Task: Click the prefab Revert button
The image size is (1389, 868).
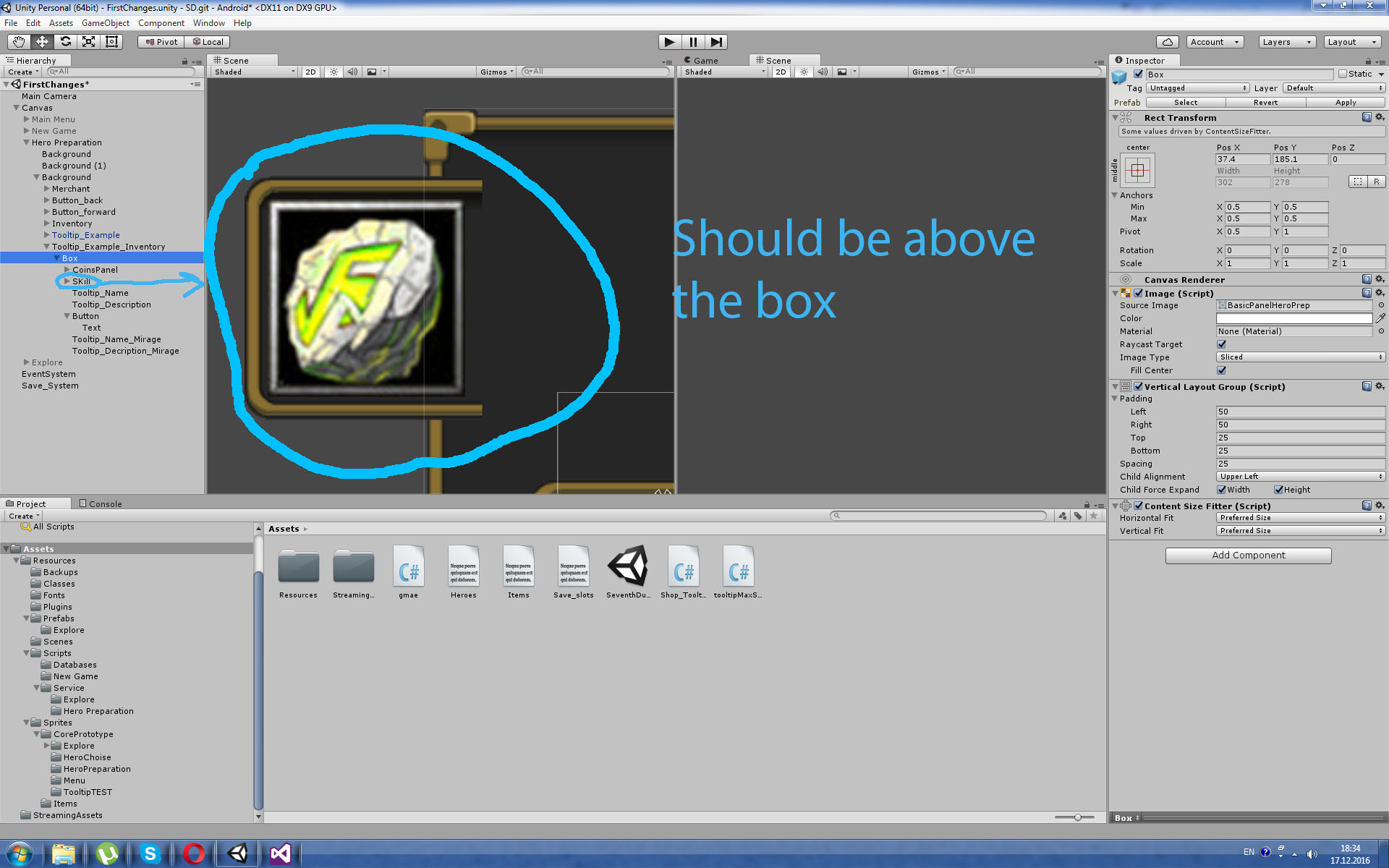Action: (x=1265, y=103)
